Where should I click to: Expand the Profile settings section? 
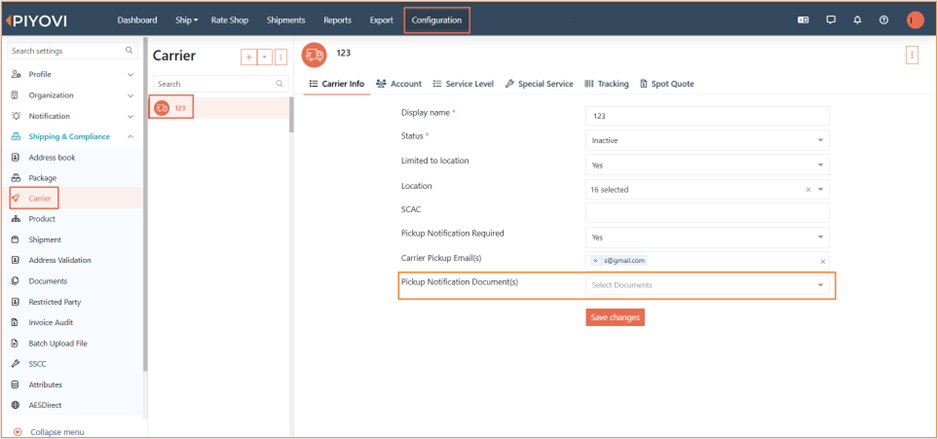coord(72,74)
